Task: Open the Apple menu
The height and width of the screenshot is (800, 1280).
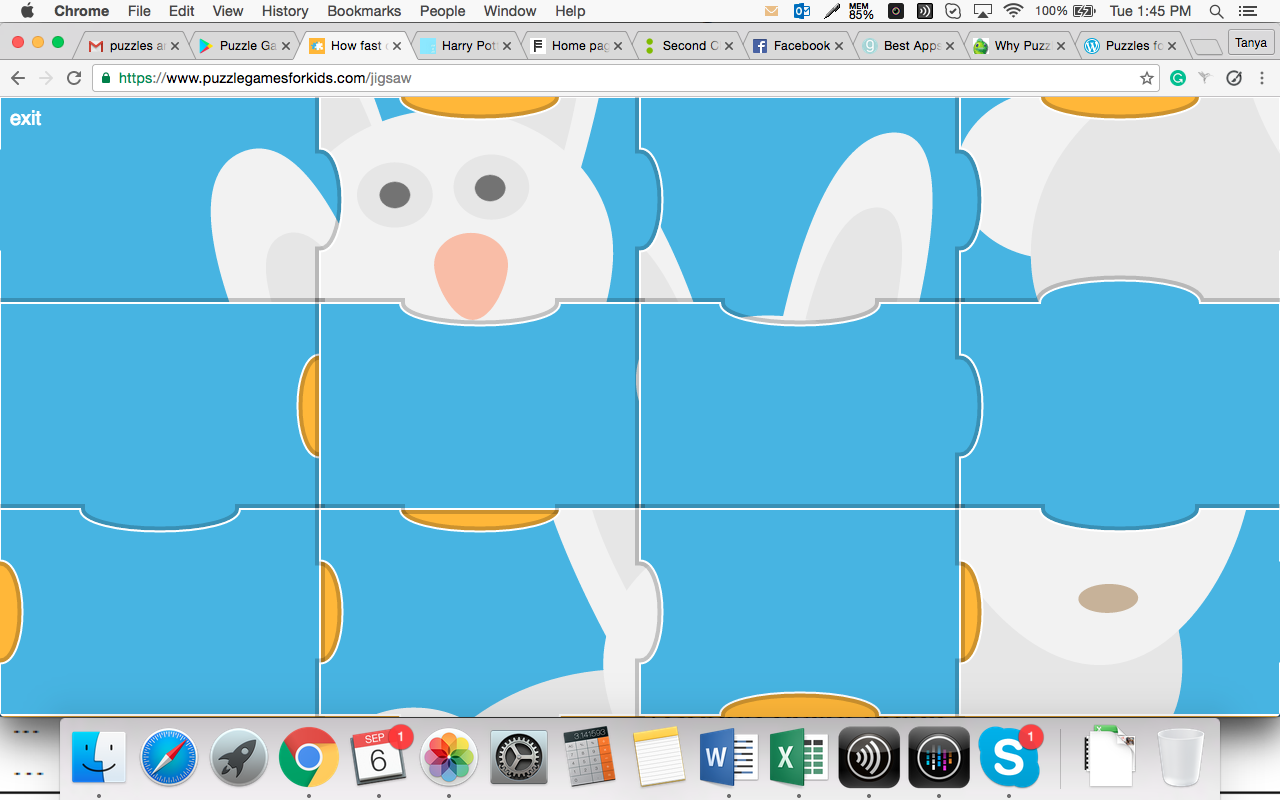Action: coord(27,11)
